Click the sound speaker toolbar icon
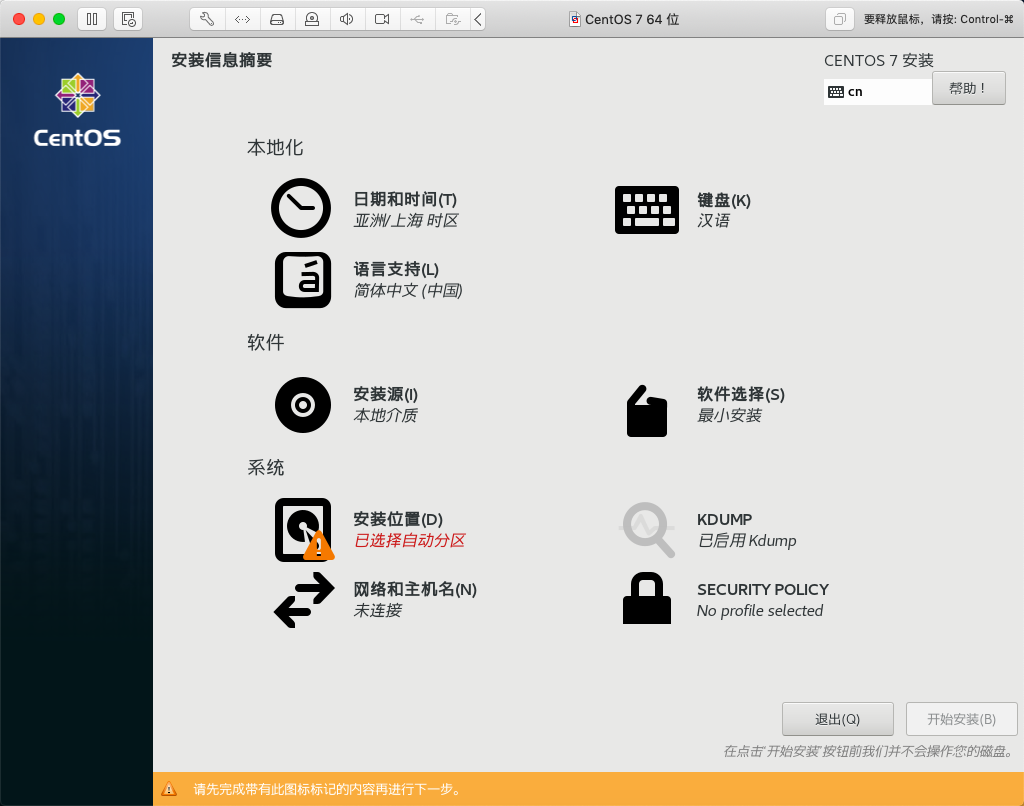Image resolution: width=1024 pixels, height=806 pixels. coord(347,19)
